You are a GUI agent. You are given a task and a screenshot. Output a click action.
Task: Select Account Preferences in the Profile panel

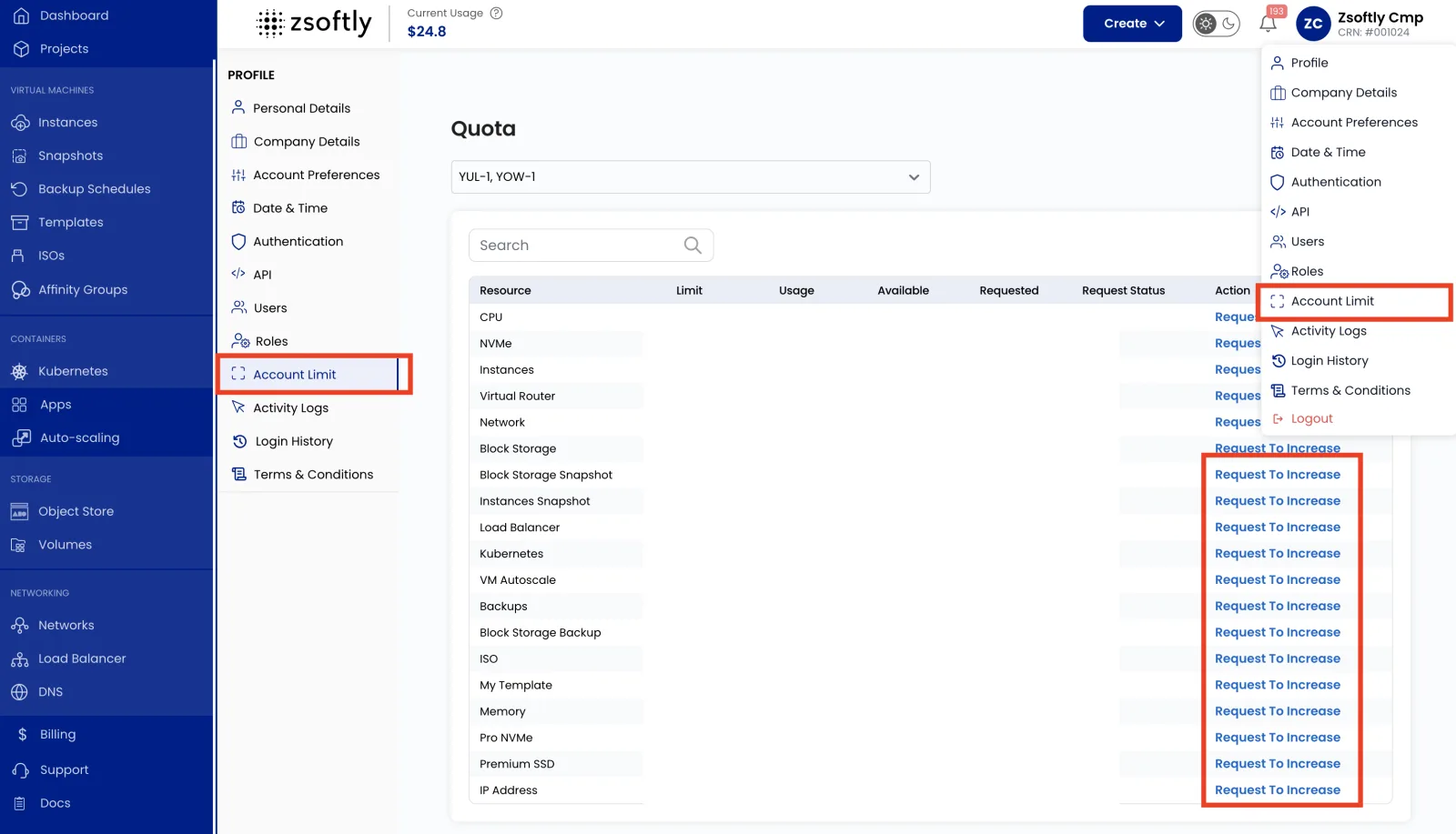[305, 175]
